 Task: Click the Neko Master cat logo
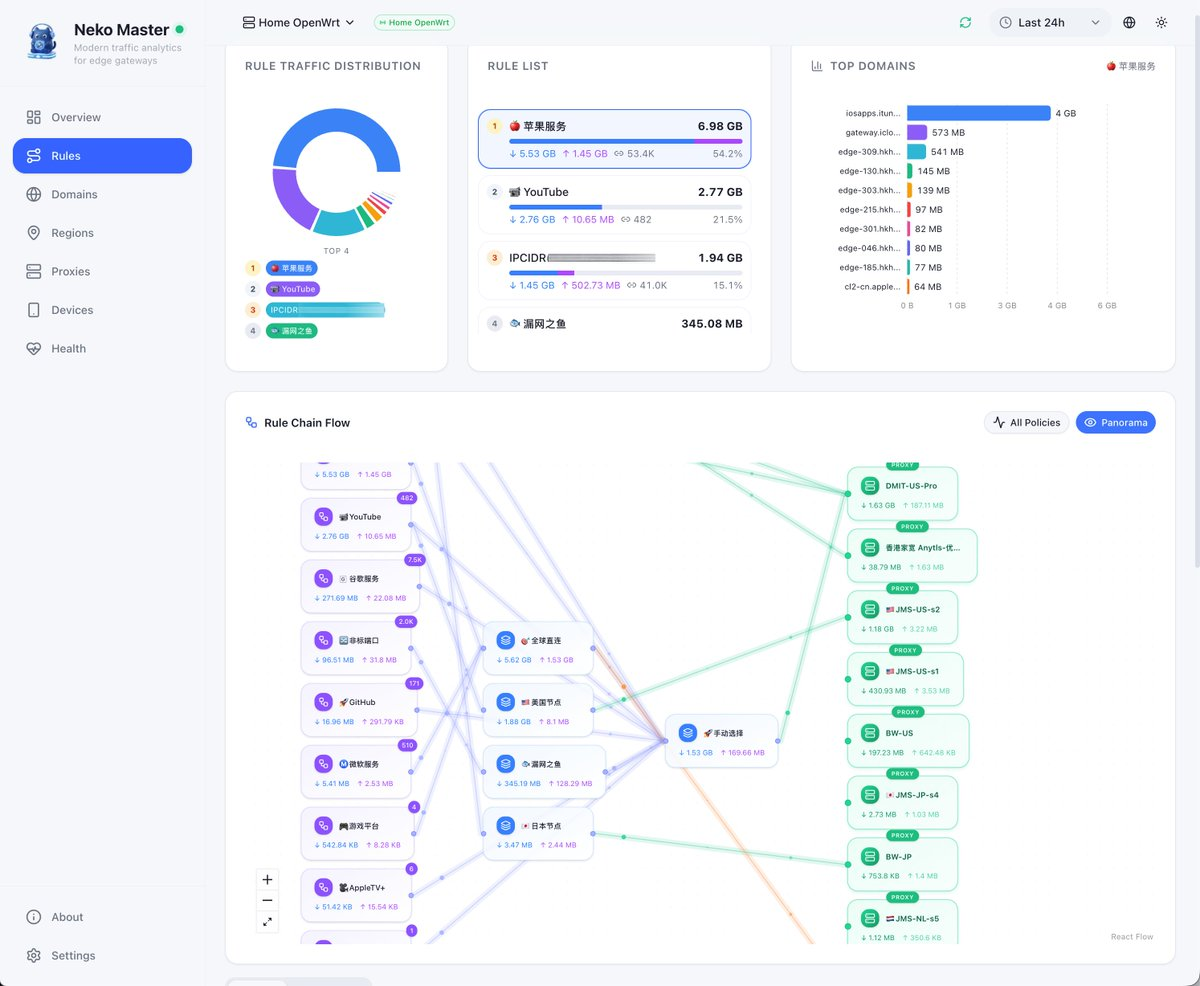tap(44, 44)
